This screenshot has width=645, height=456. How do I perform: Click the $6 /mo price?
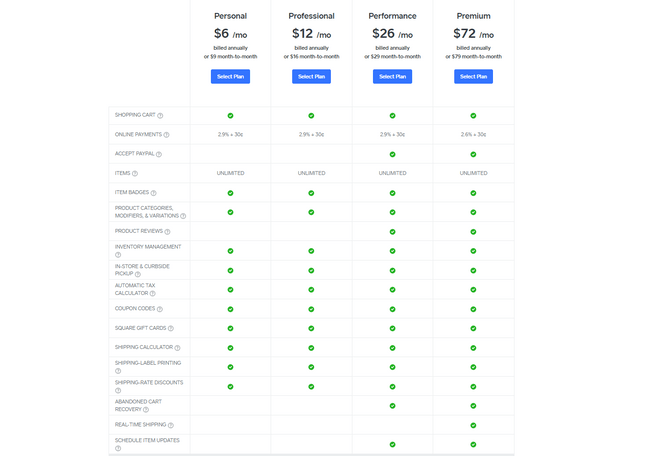(230, 33)
